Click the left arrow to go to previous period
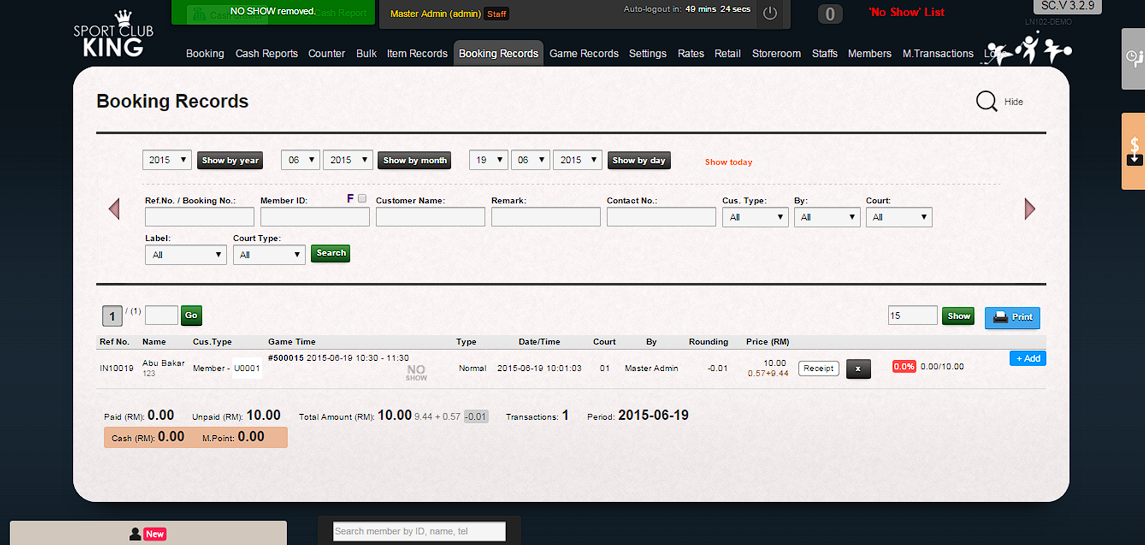Viewport: 1145px width, 545px height. 113,208
